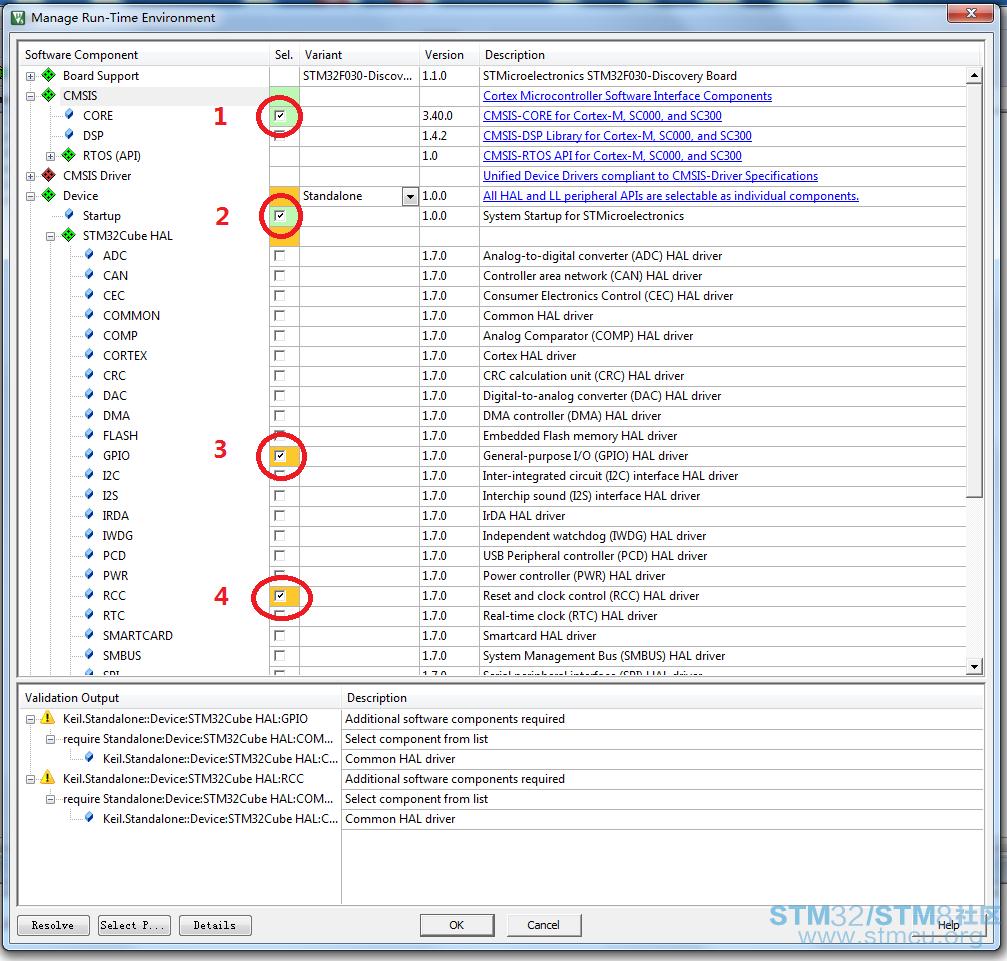
Task: Click the Resolve button
Action: pyautogui.click(x=53, y=925)
